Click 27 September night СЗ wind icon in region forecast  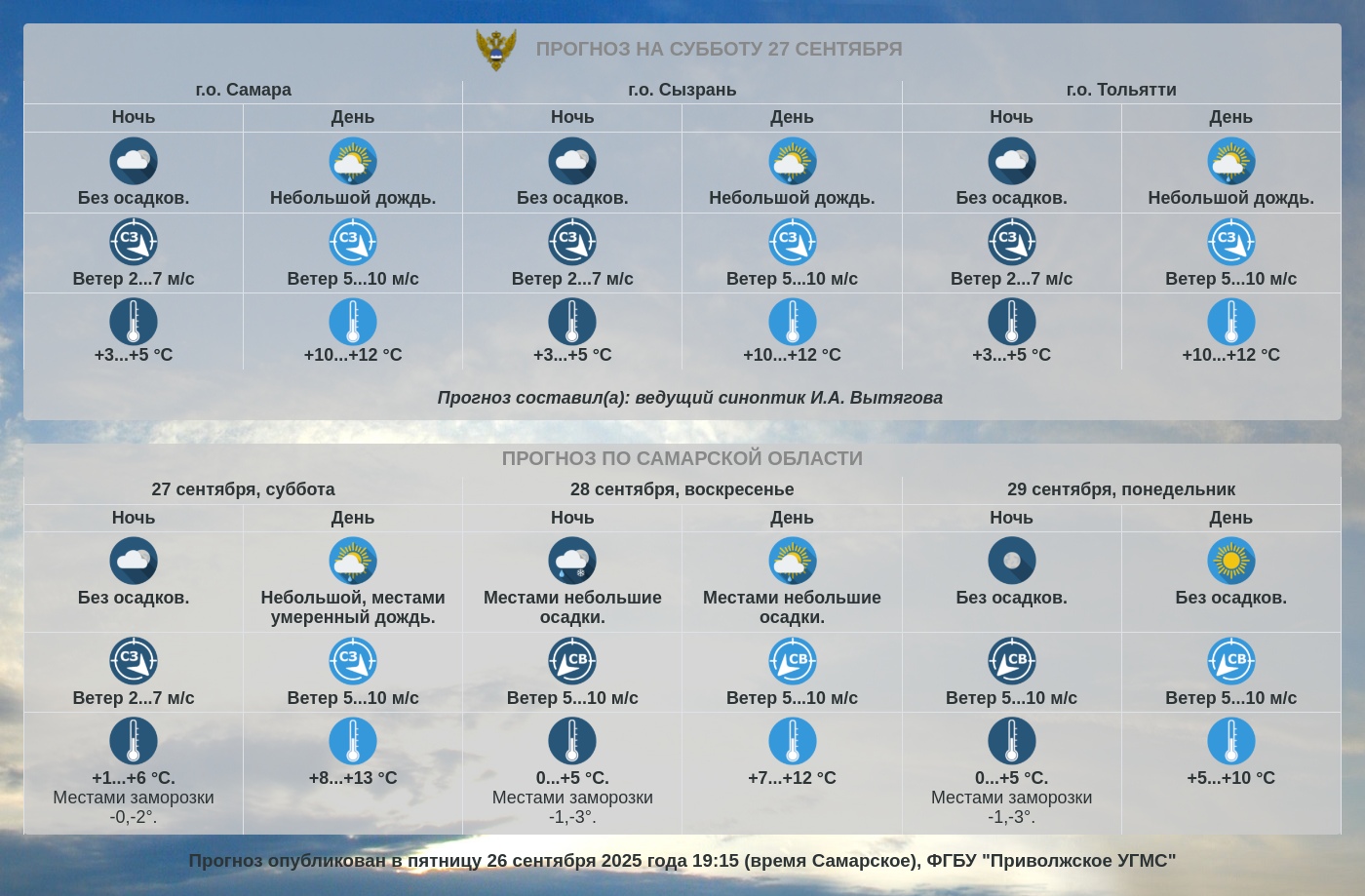[x=134, y=661]
